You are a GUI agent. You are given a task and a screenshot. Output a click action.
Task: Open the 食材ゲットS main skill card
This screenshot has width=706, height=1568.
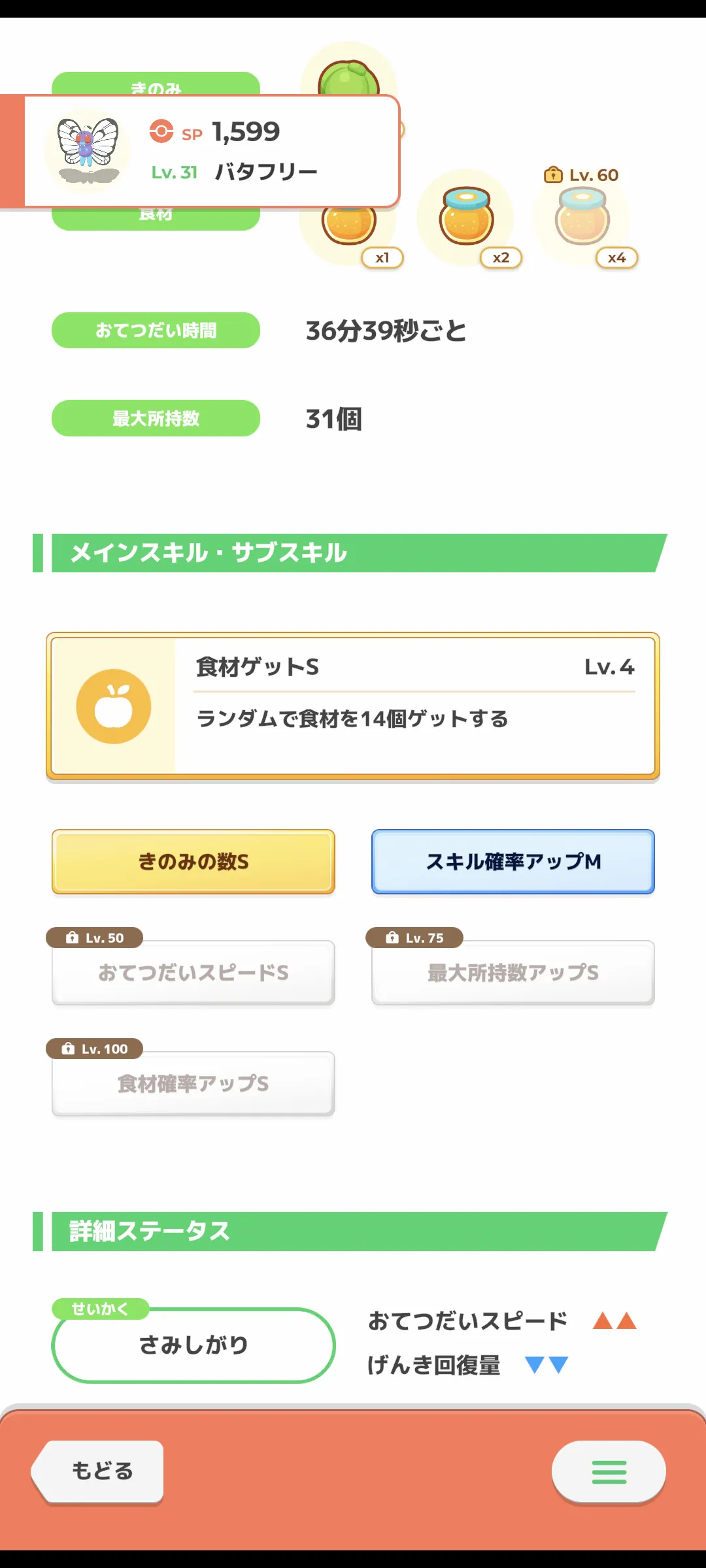coord(414,706)
